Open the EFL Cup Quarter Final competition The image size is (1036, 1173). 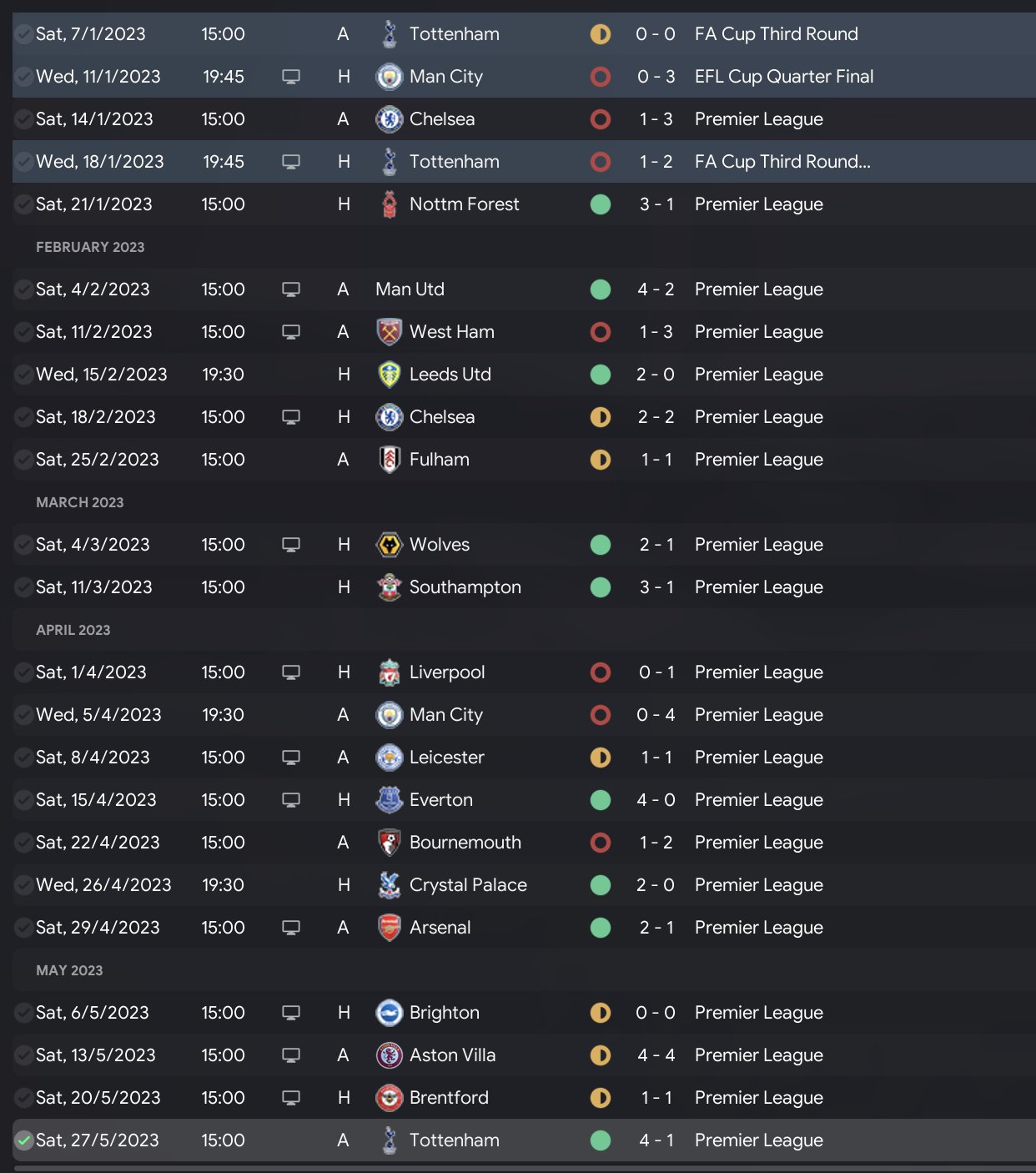coord(783,77)
